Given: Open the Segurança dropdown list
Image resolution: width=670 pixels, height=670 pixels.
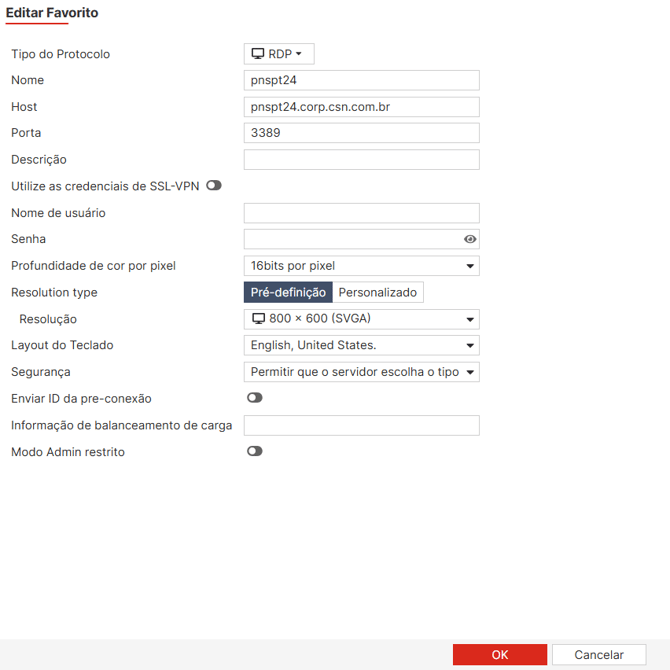Looking at the screenshot, I should click(361, 372).
